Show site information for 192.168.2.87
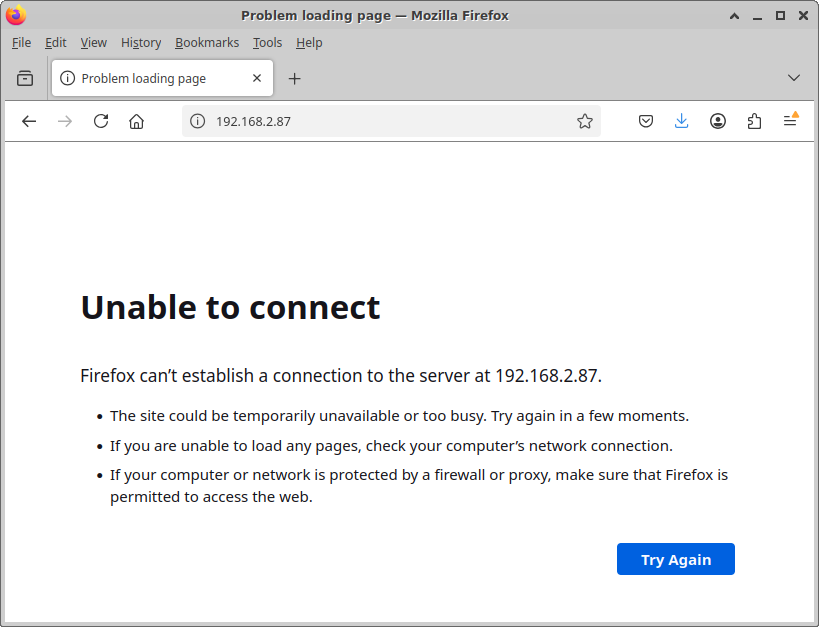This screenshot has width=819, height=627. click(198, 121)
